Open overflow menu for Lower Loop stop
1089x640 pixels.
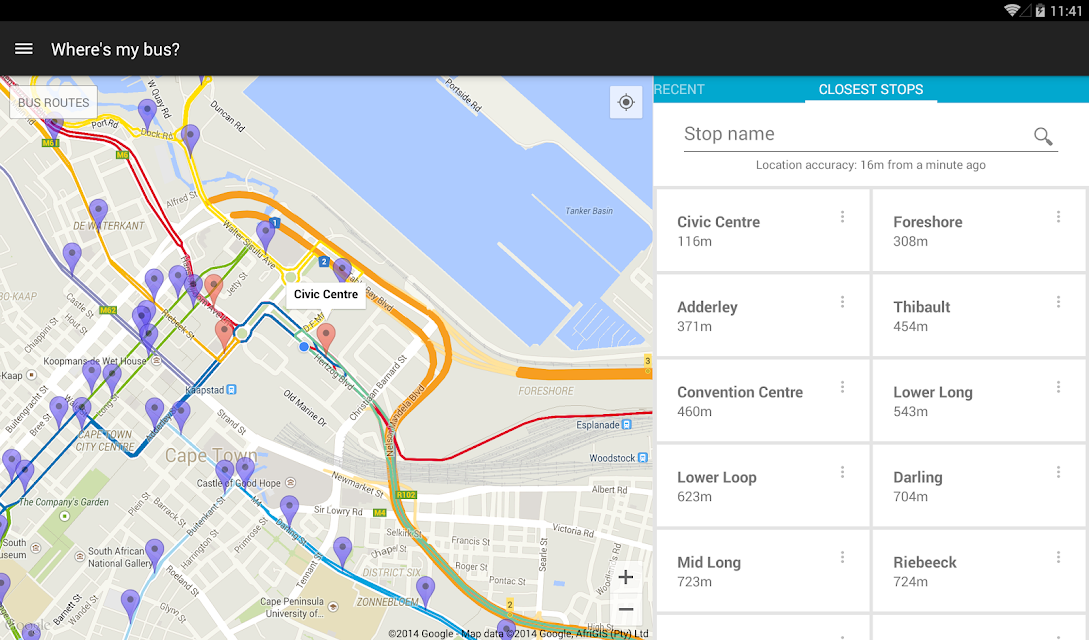842,472
